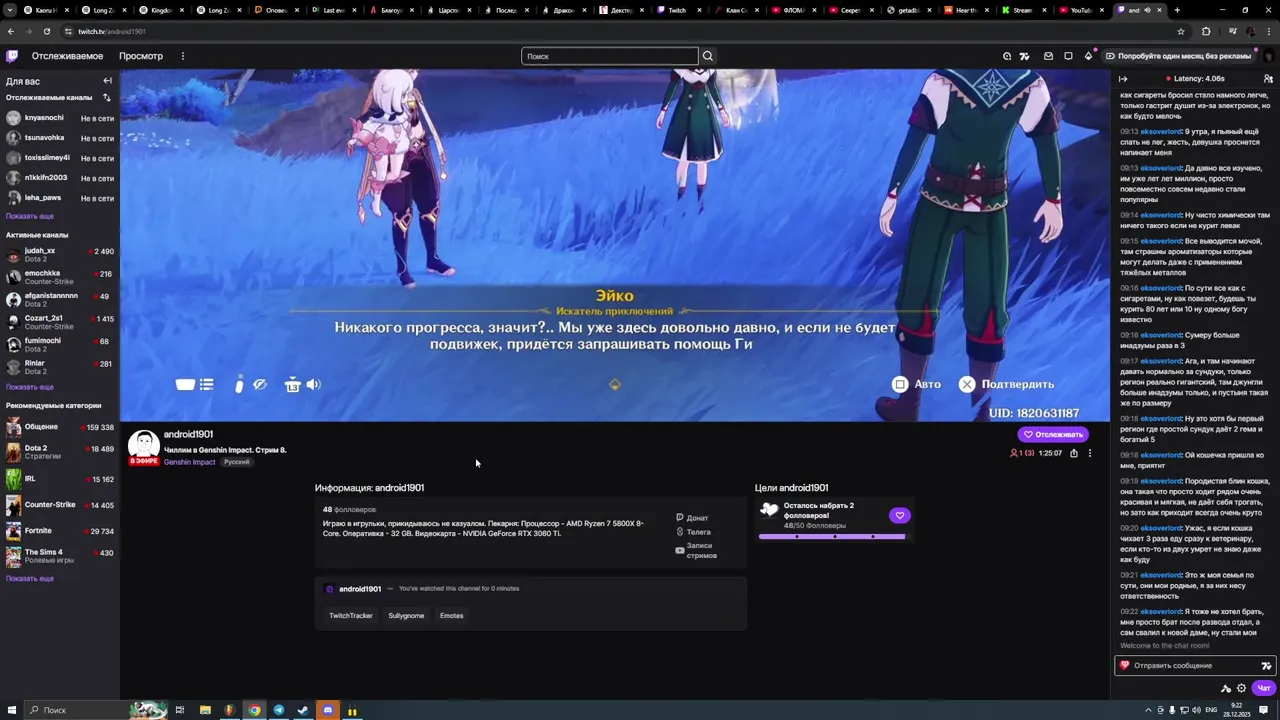The height and width of the screenshot is (720, 1280).
Task: Open in-game dialogue history list icon
Action: 207,384
